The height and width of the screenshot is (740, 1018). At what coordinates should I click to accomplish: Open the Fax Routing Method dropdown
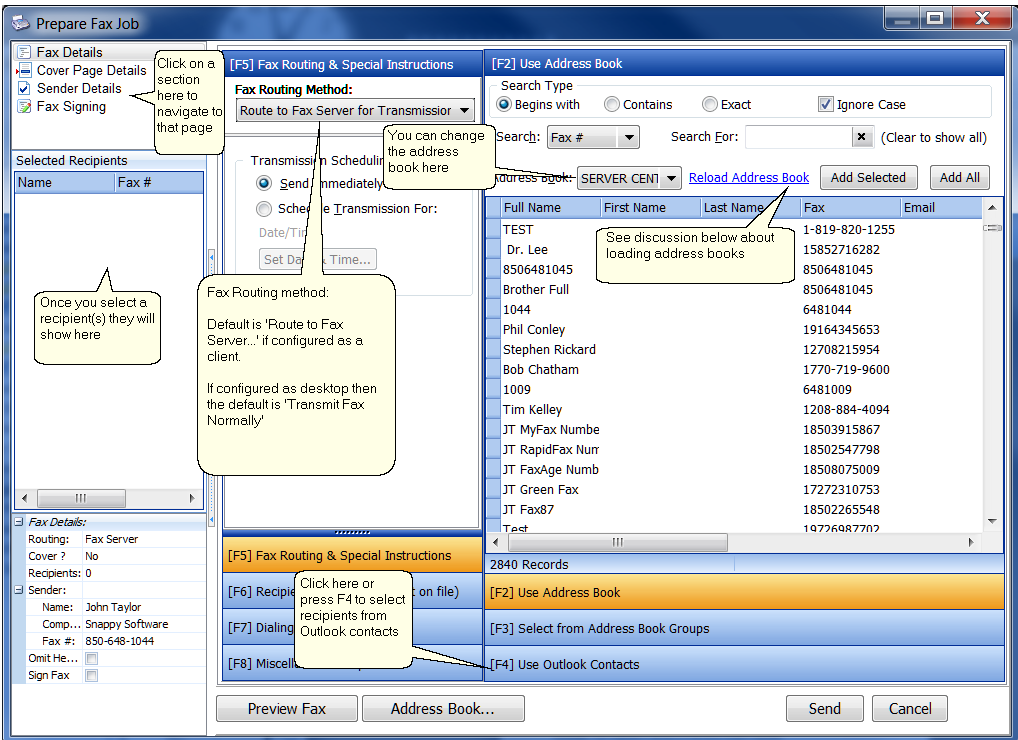click(x=466, y=111)
